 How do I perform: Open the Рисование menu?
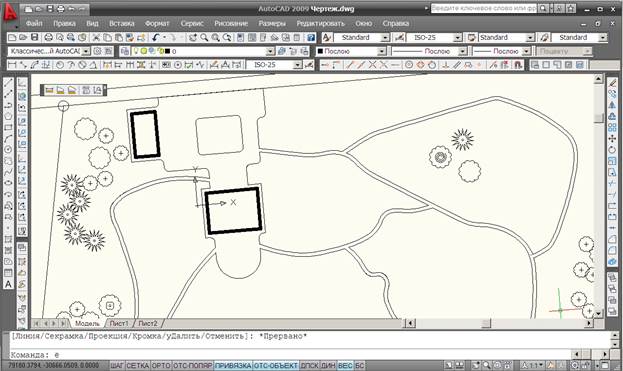click(231, 23)
